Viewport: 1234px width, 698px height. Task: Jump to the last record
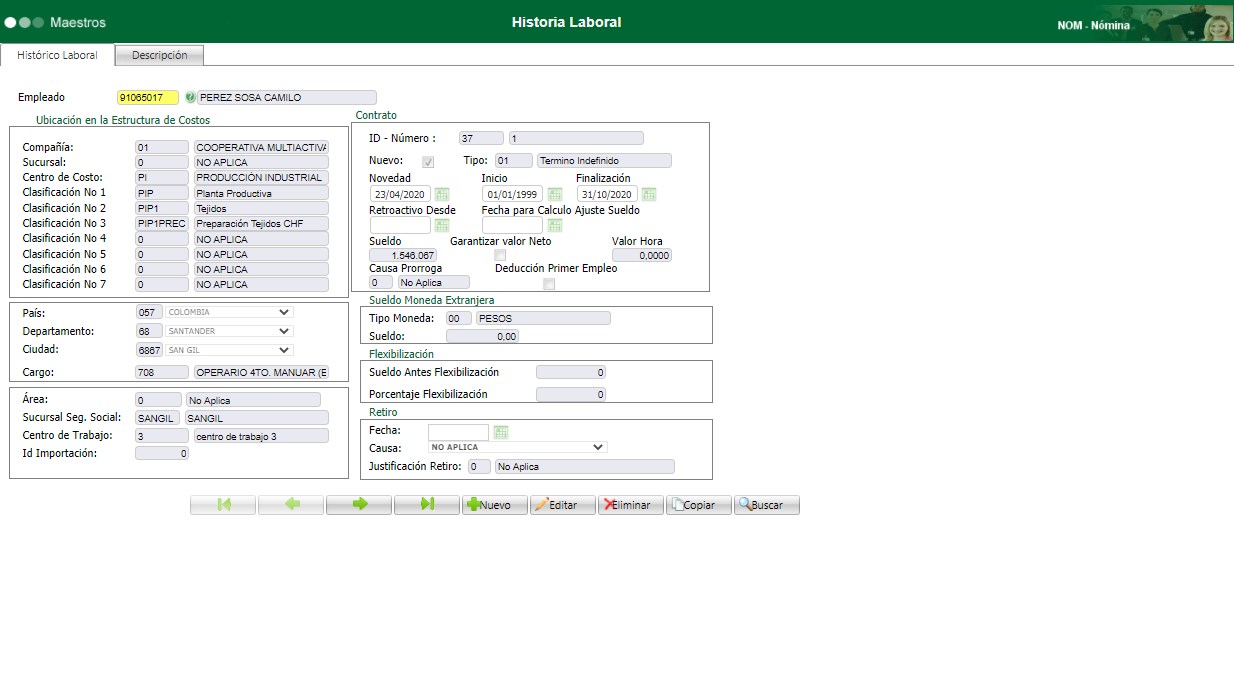click(427, 505)
